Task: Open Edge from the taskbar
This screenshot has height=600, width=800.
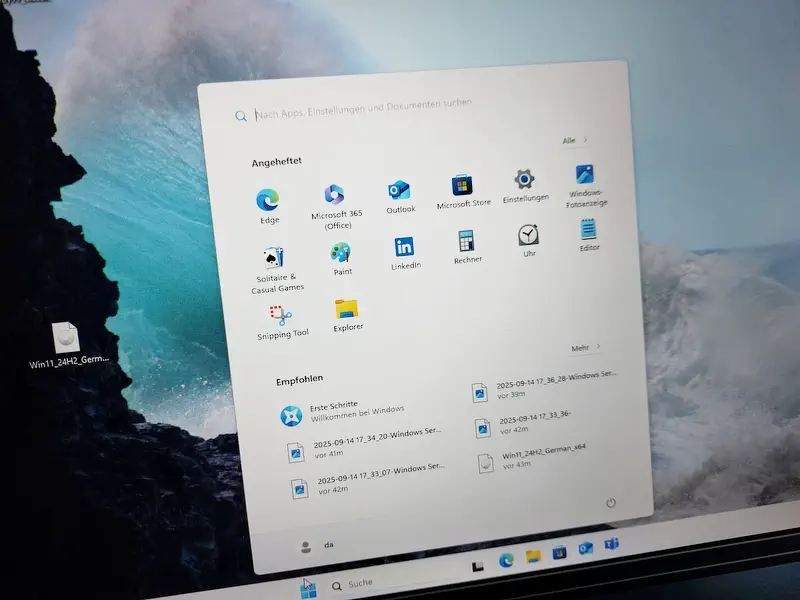Action: click(506, 561)
